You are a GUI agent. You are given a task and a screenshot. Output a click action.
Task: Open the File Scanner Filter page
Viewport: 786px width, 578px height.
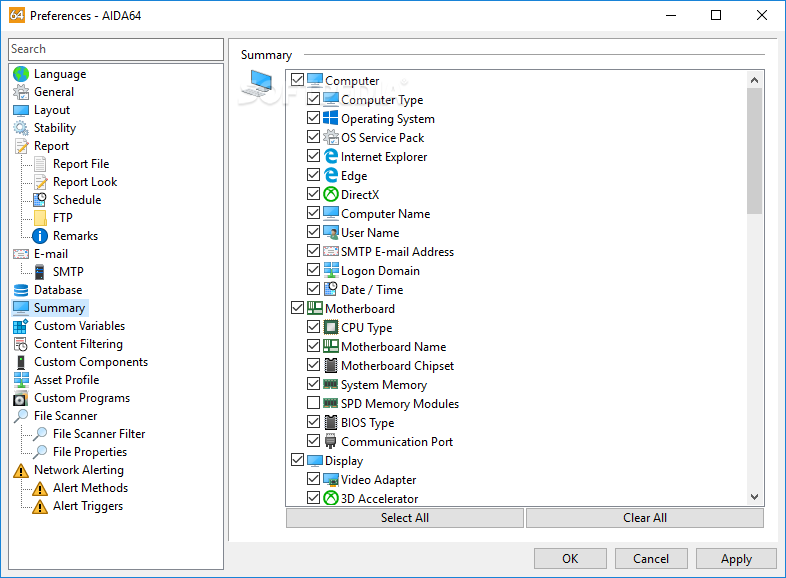click(x=99, y=434)
